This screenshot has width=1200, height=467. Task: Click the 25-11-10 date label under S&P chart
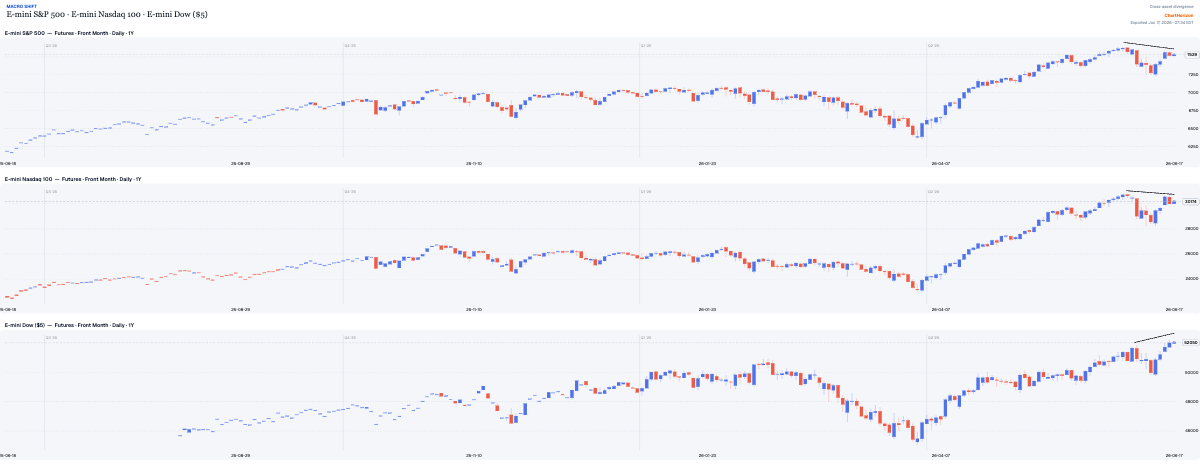(x=474, y=164)
